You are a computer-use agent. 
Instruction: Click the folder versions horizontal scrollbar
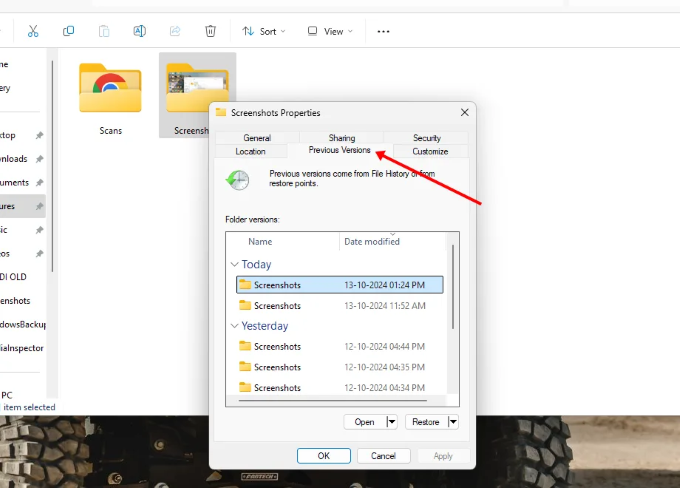[333, 400]
